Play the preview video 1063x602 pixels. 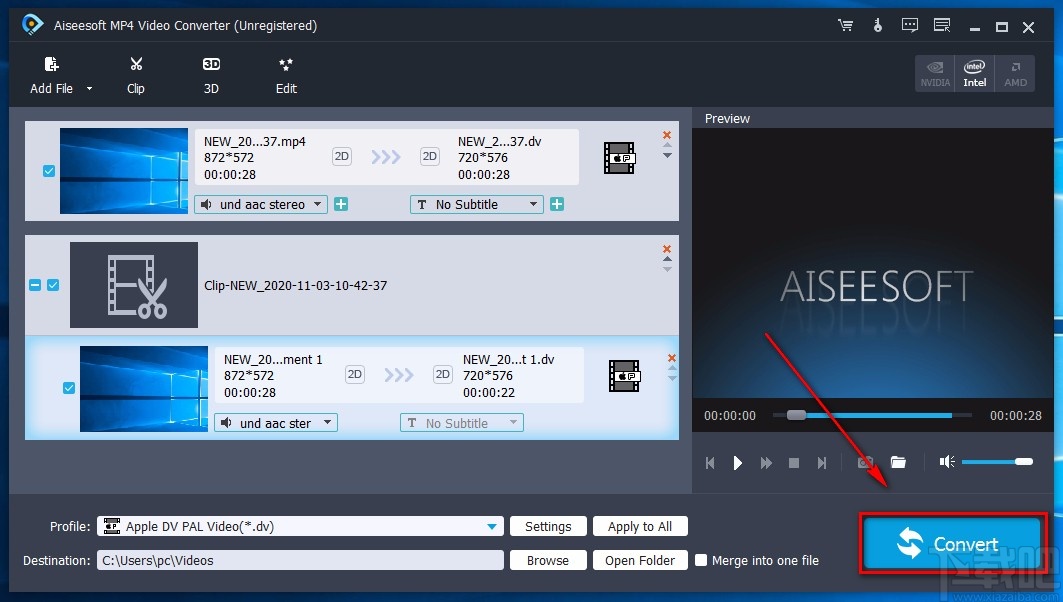click(x=738, y=462)
